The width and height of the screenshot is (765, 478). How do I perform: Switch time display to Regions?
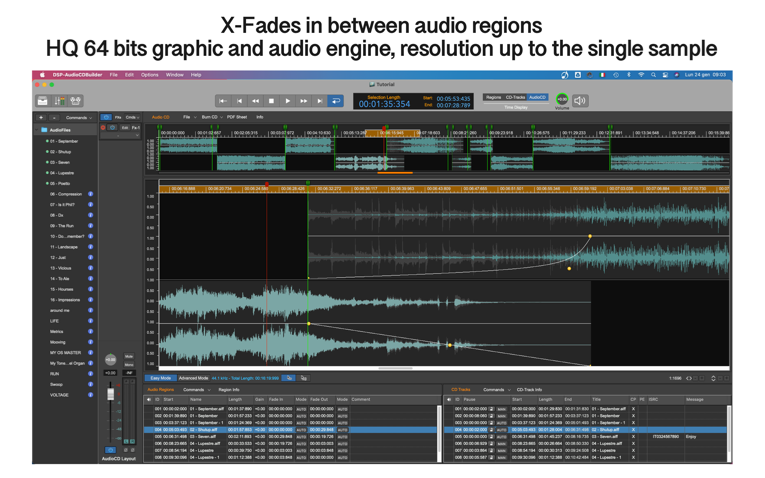[493, 98]
